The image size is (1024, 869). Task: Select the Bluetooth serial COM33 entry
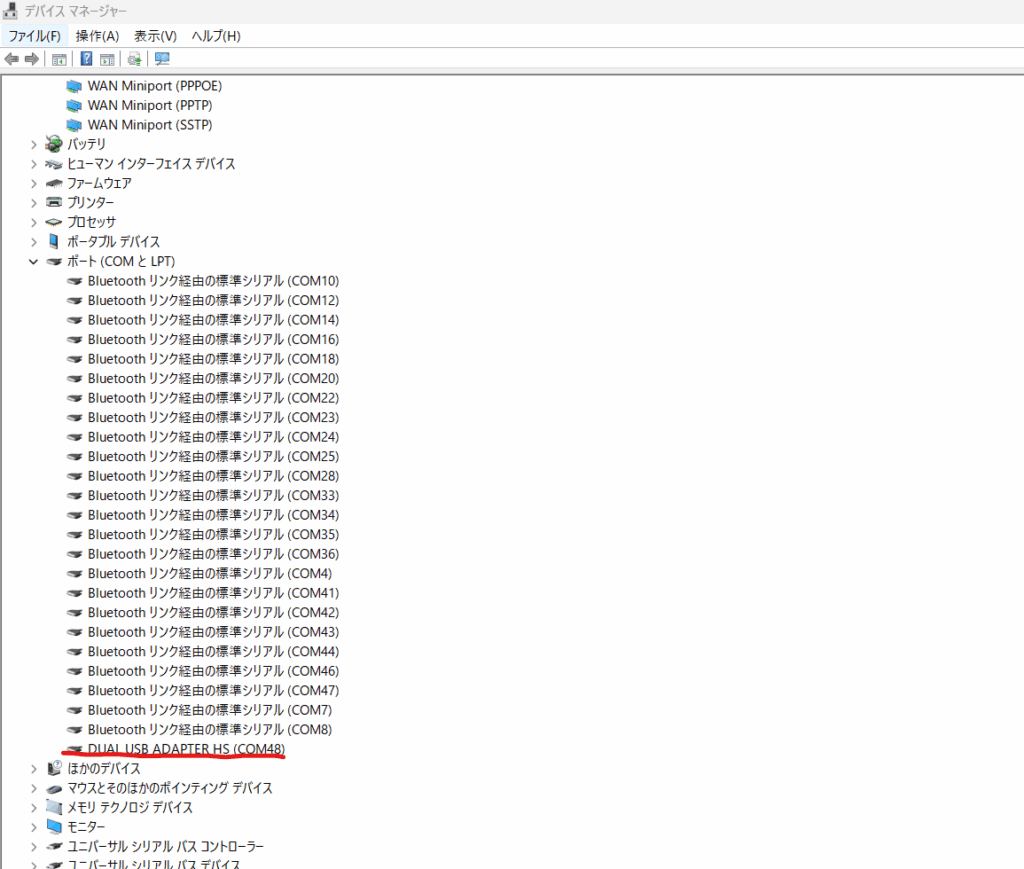pyautogui.click(x=214, y=496)
